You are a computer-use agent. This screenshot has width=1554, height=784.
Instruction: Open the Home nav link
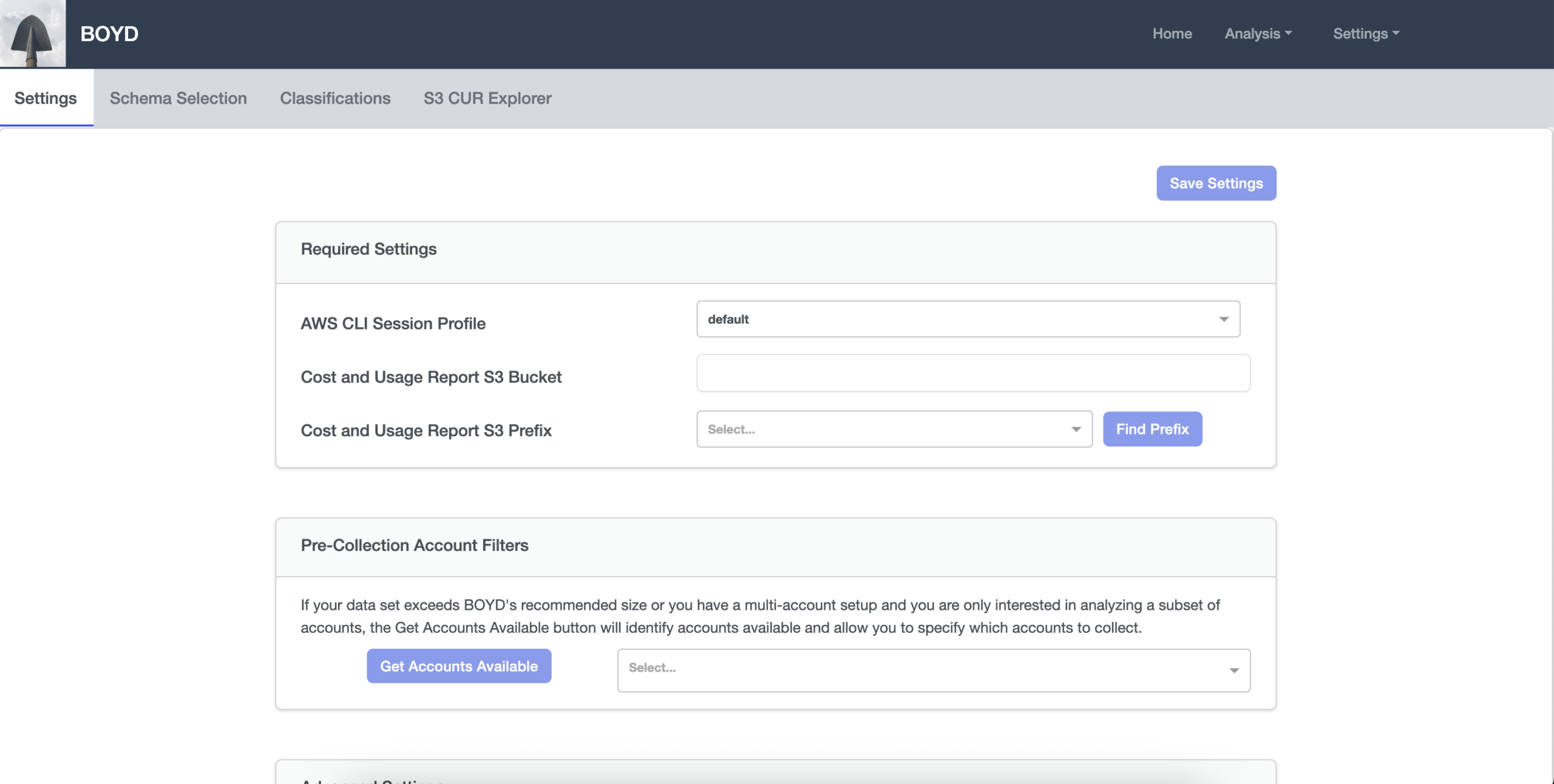pos(1172,34)
